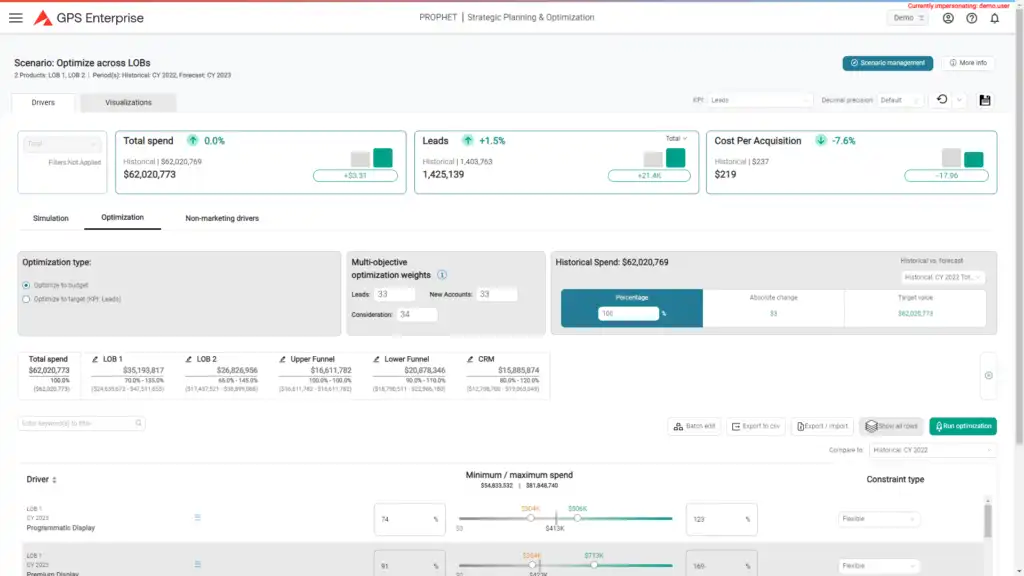Check the notifications bell icon
The image size is (1024, 576).
[x=994, y=18]
